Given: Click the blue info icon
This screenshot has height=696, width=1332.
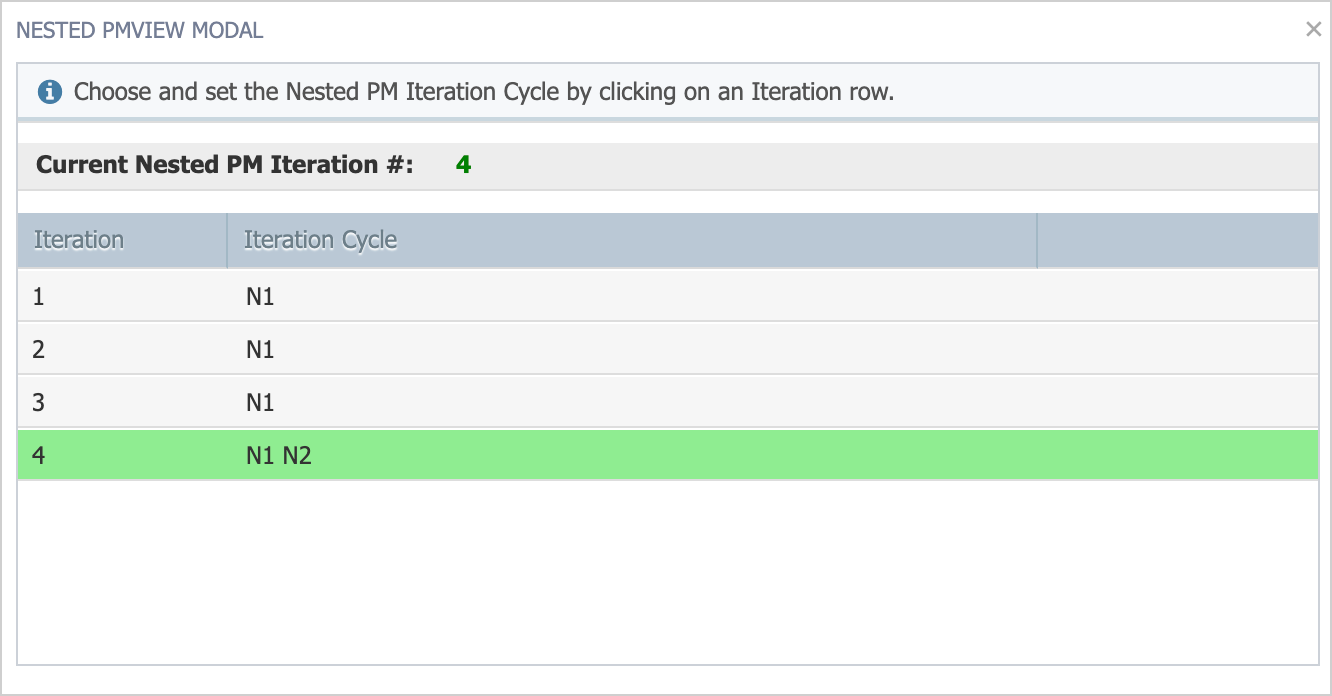Looking at the screenshot, I should click(50, 93).
